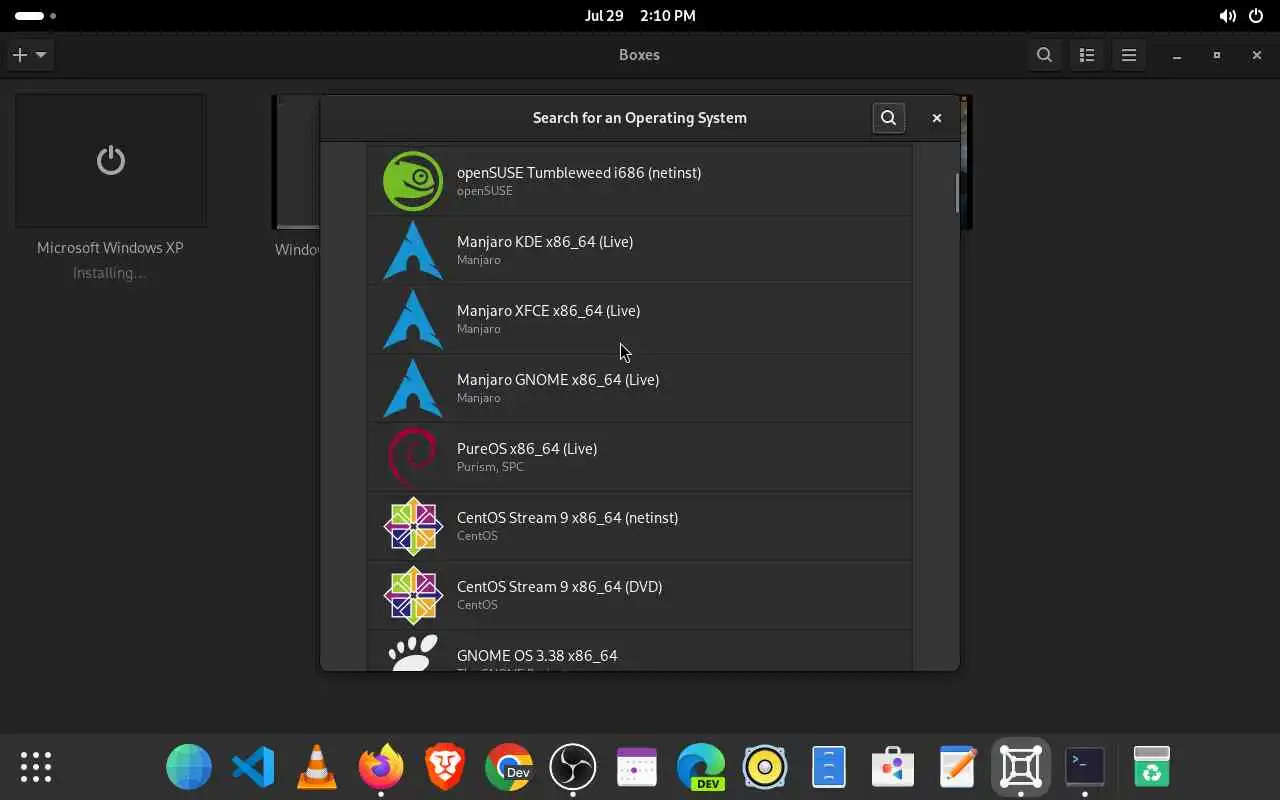Select Manjaro GNOME x86_64 (Live)

click(x=640, y=388)
